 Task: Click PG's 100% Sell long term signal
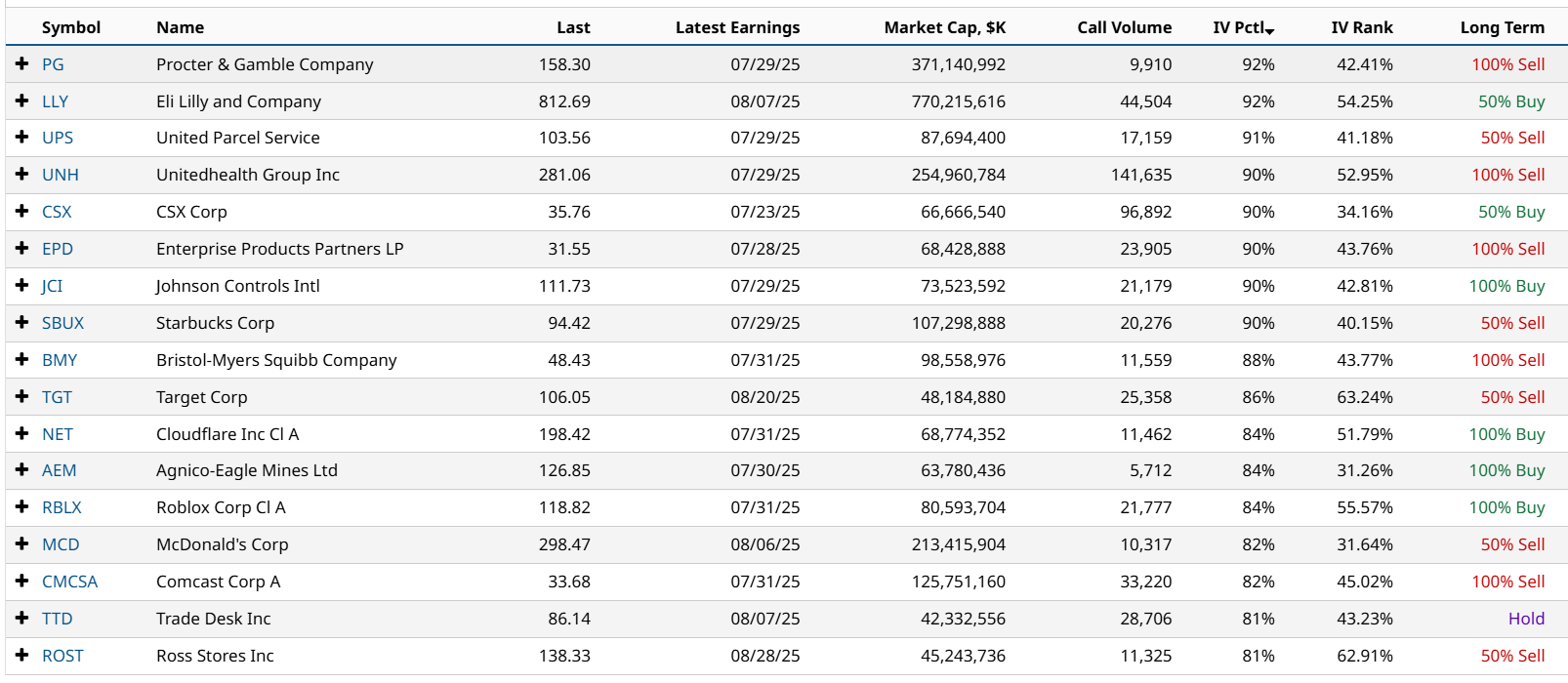point(1508,64)
